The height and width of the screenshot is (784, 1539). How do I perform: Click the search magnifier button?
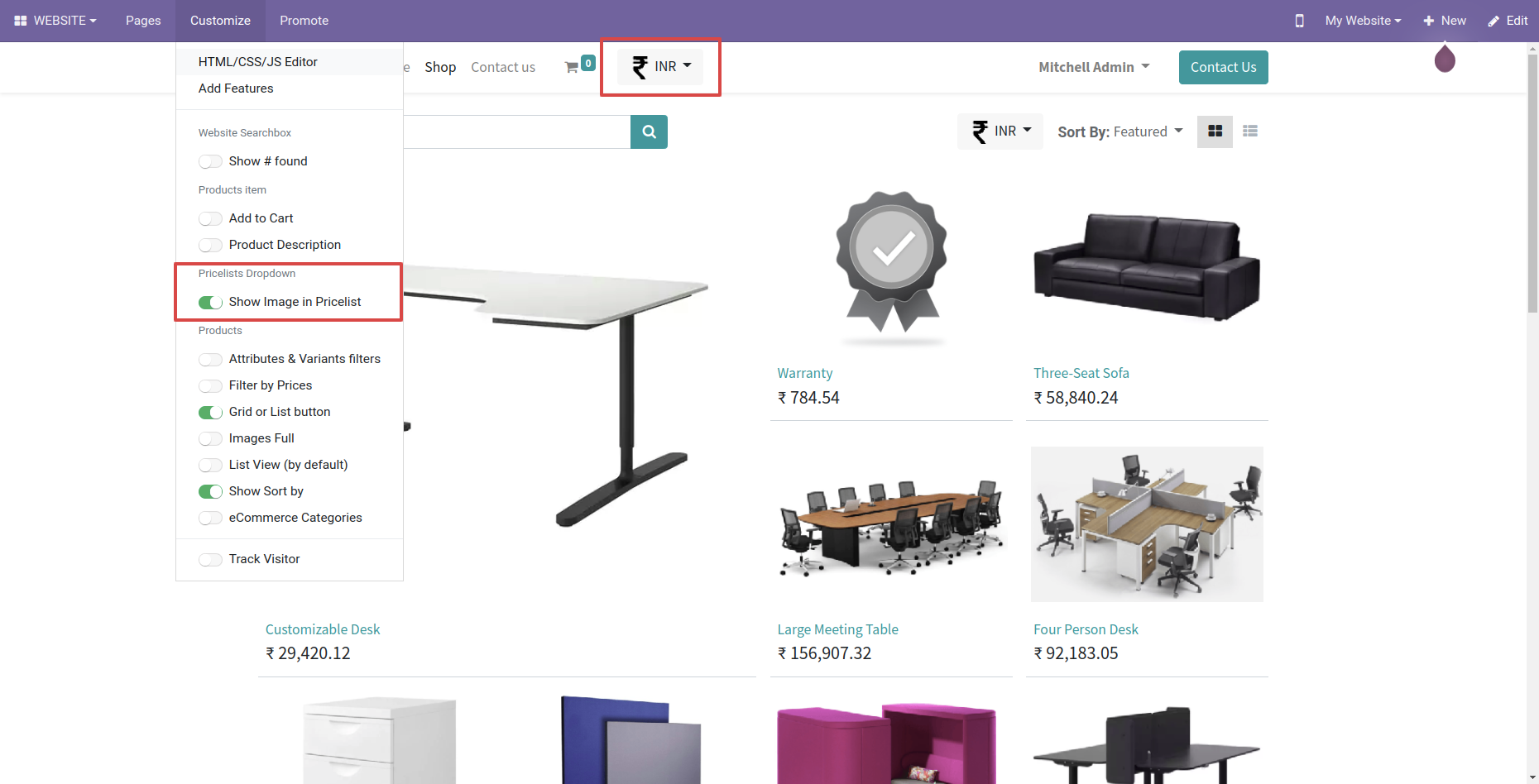tap(649, 131)
